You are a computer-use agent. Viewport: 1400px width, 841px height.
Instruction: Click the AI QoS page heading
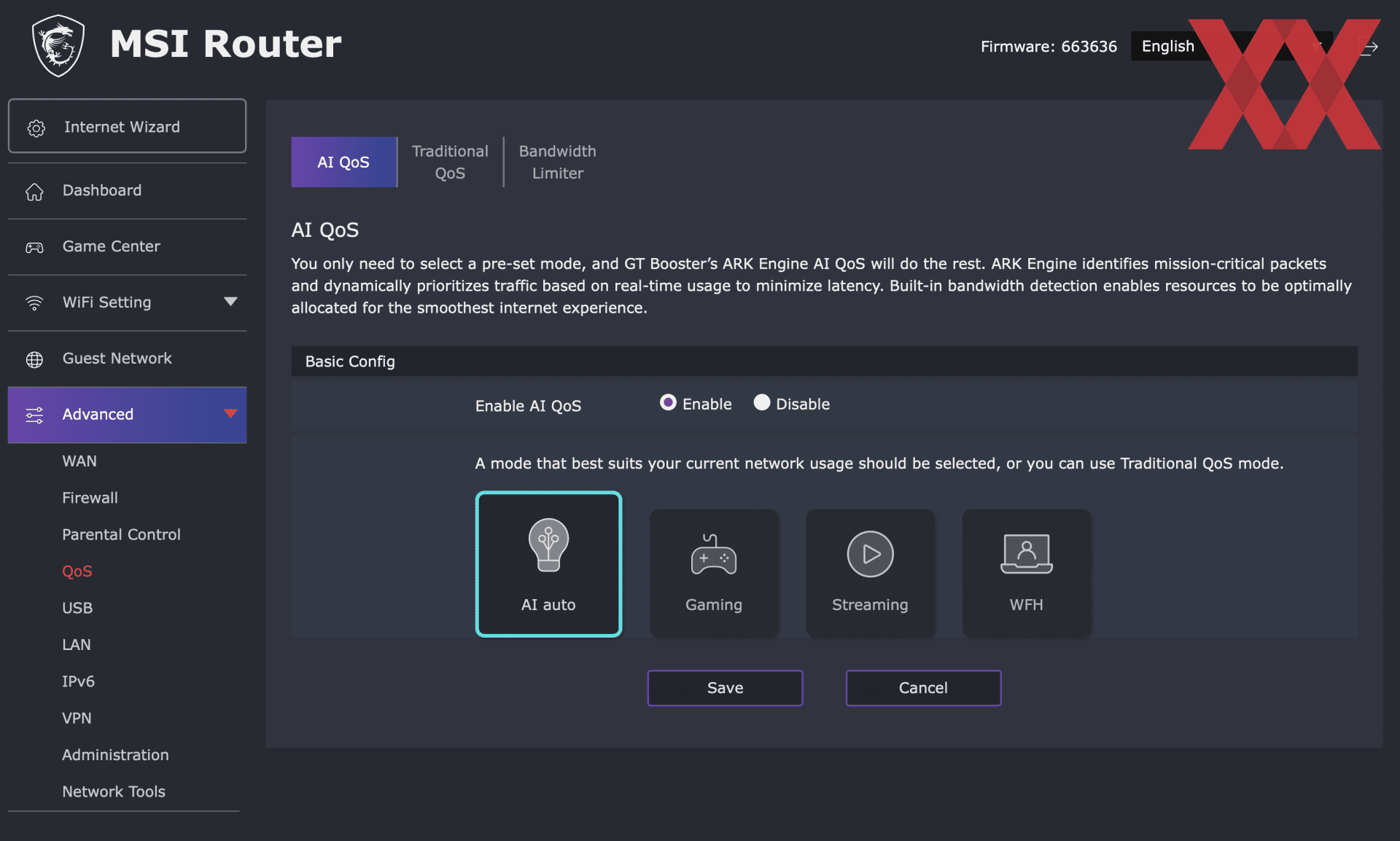325,230
